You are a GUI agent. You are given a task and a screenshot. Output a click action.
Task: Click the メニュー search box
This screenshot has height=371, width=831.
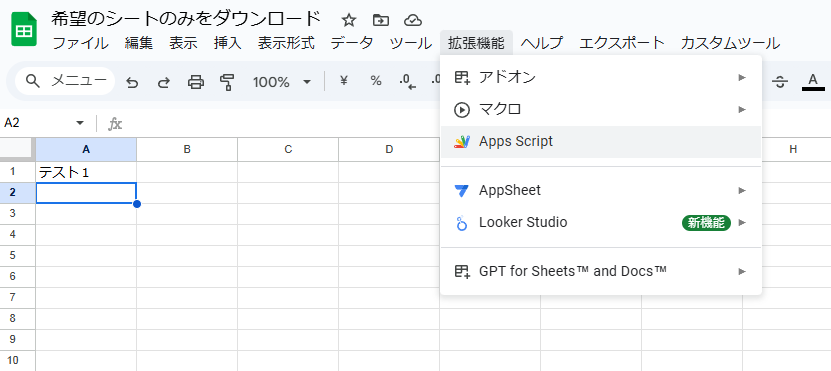[65, 81]
